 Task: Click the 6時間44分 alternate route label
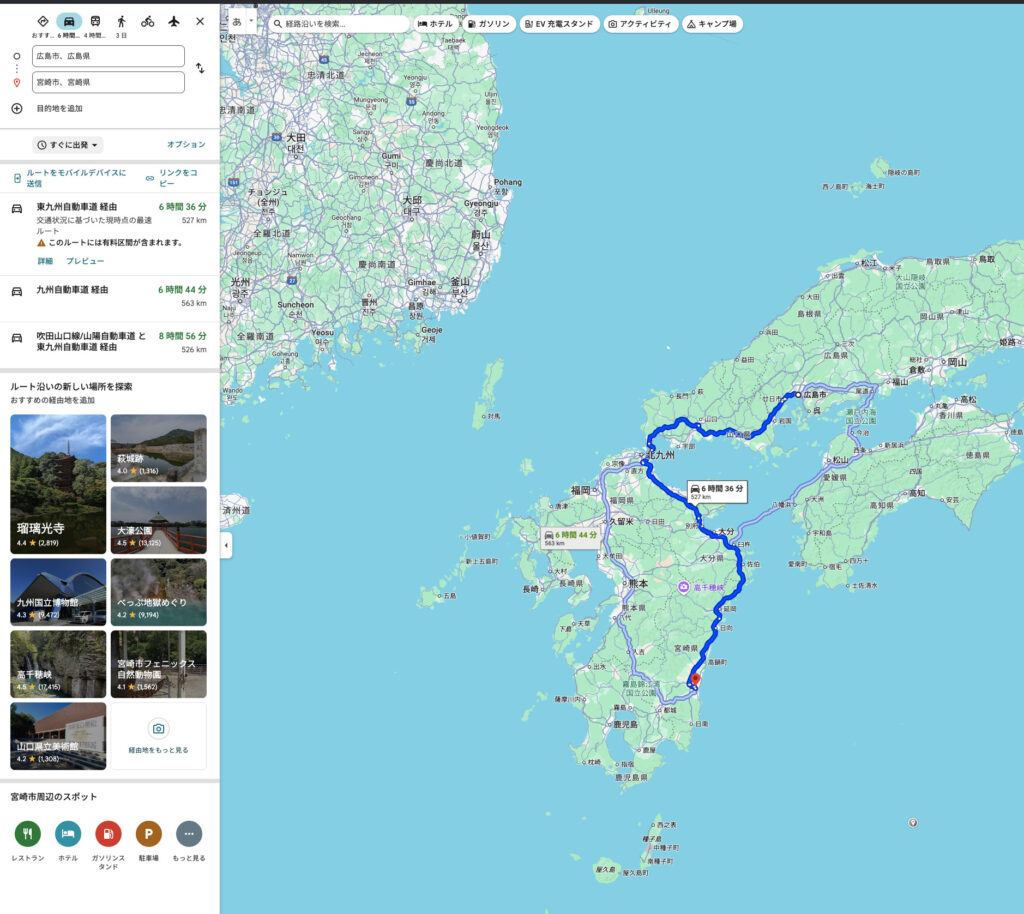(571, 537)
